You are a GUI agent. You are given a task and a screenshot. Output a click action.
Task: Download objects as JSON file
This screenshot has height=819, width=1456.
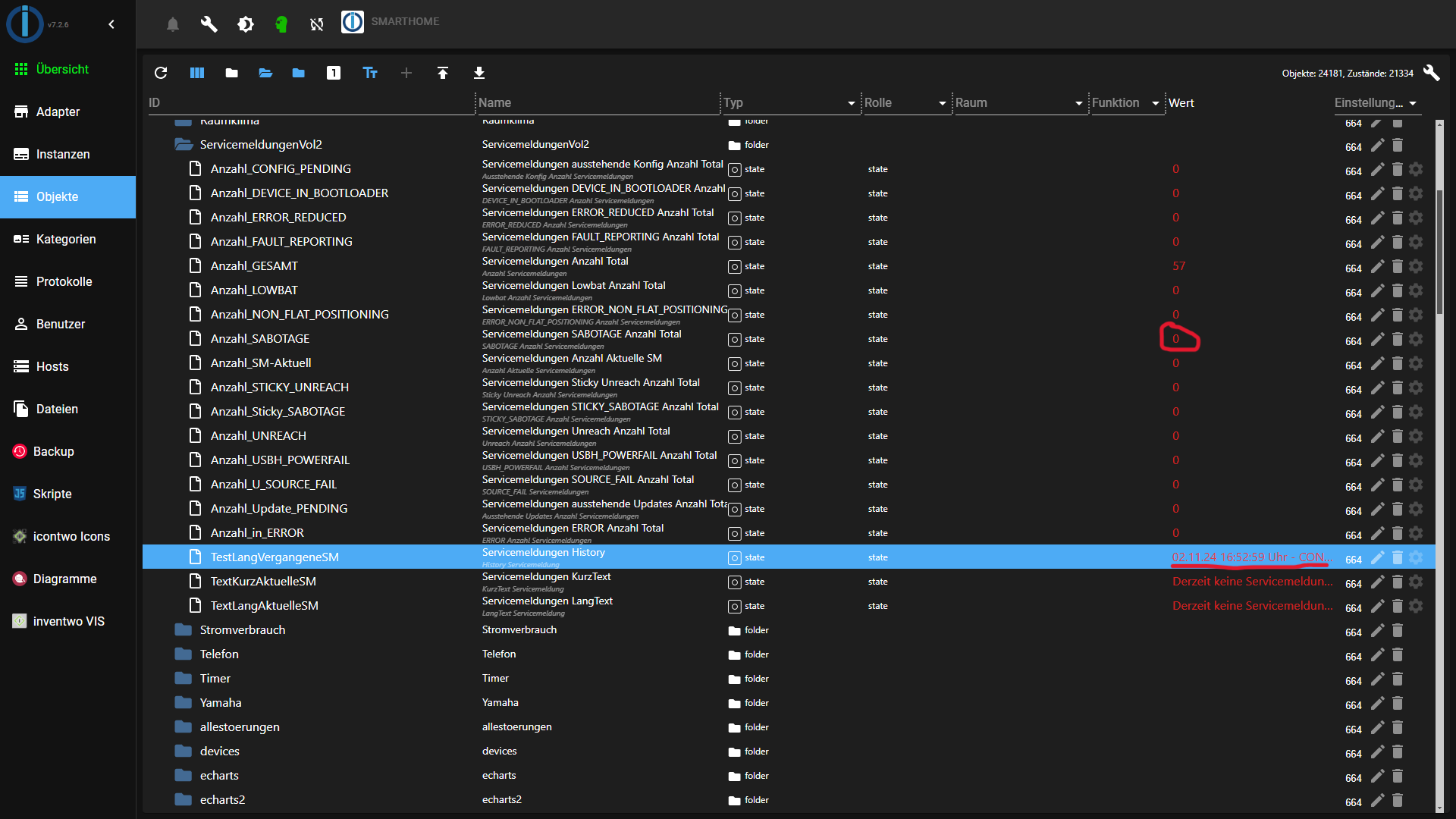pos(479,73)
